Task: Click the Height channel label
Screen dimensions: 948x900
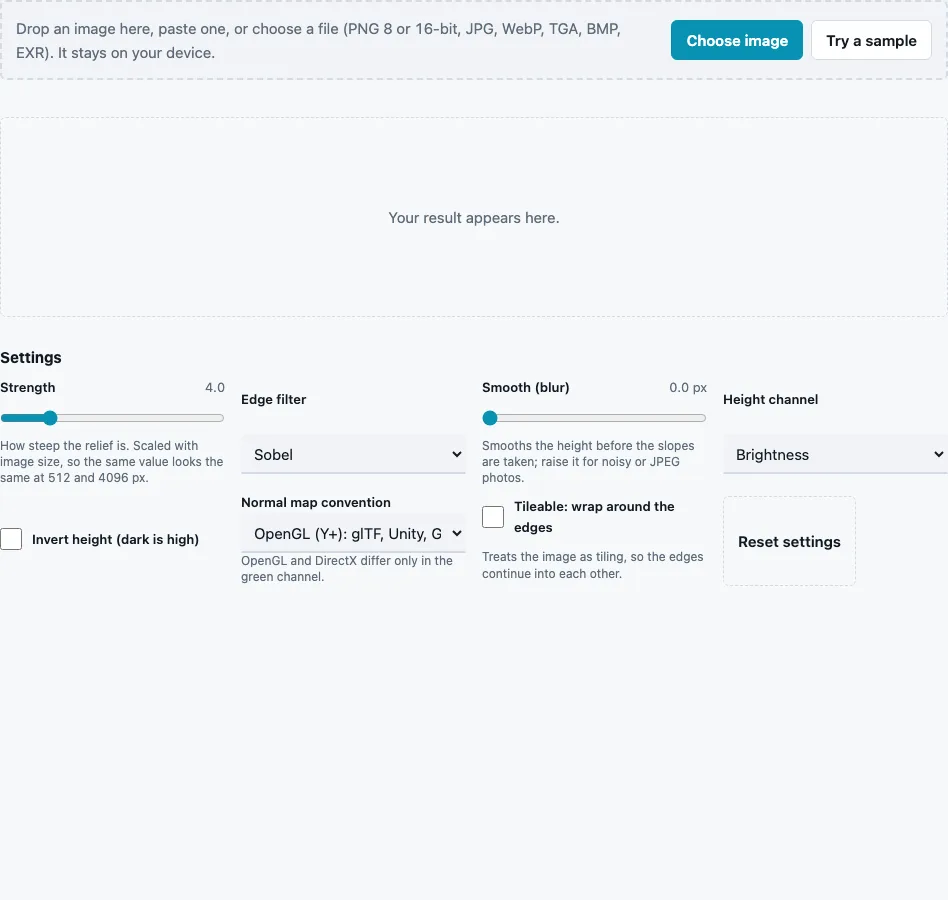Action: [x=770, y=400]
